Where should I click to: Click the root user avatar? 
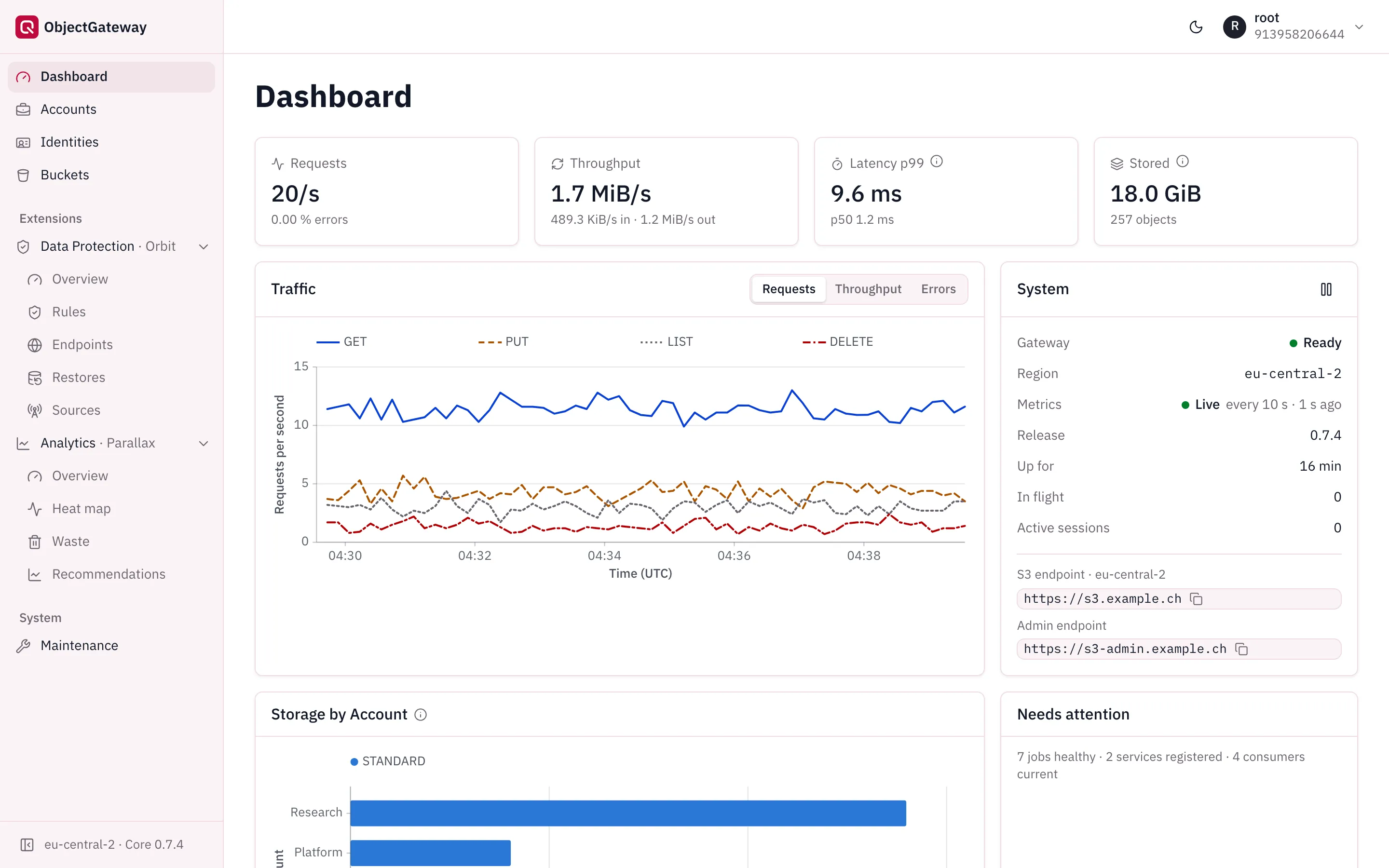(1234, 27)
